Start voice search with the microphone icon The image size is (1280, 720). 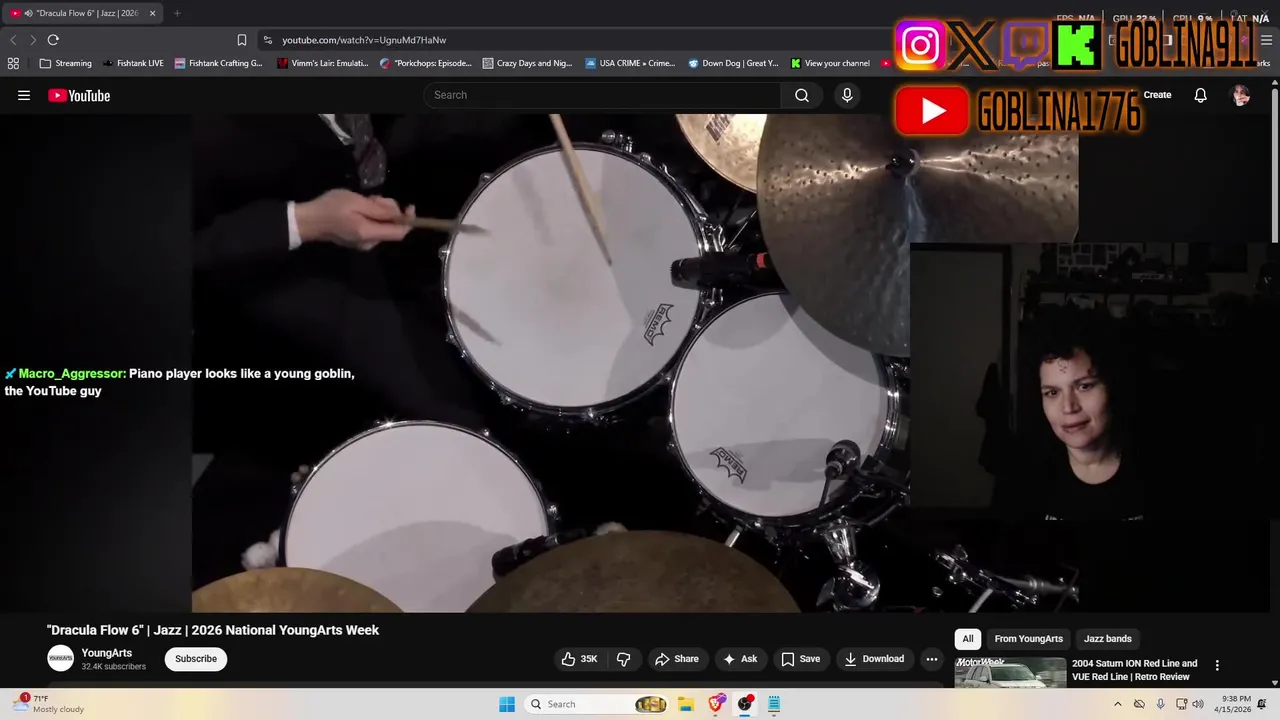tap(847, 95)
